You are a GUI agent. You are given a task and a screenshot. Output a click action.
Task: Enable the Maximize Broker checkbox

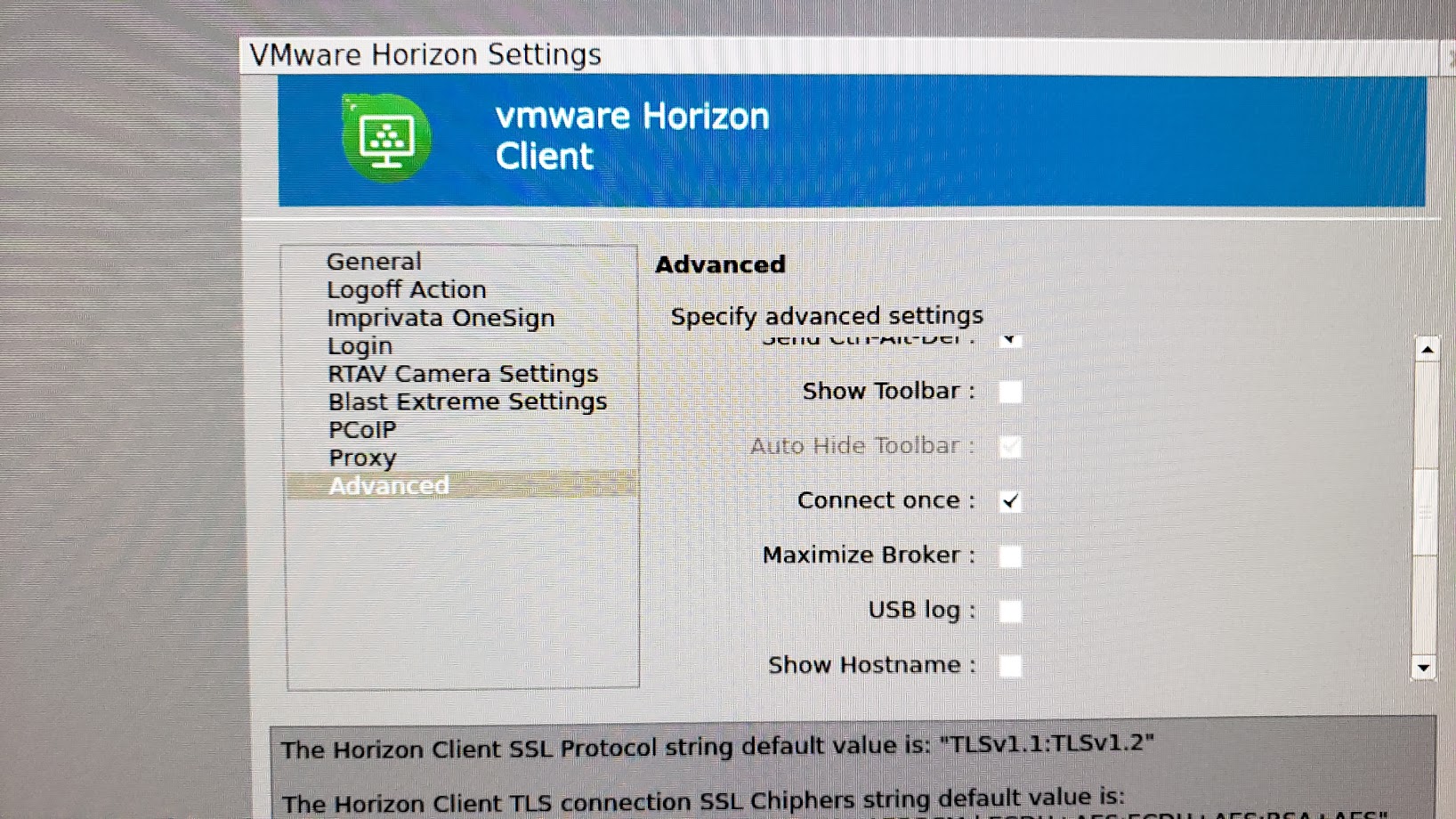tap(1009, 555)
